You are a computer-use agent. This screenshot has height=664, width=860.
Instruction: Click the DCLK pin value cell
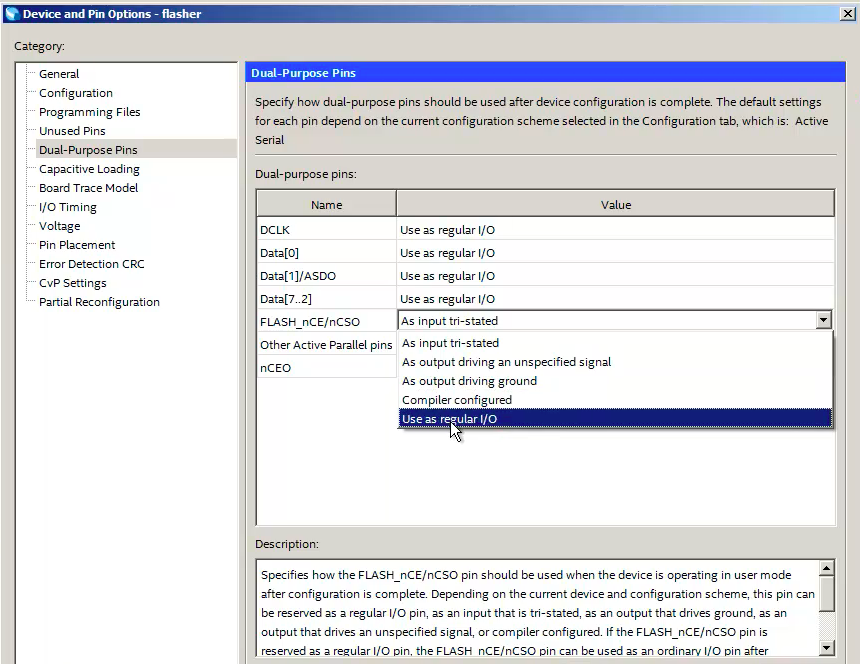615,230
